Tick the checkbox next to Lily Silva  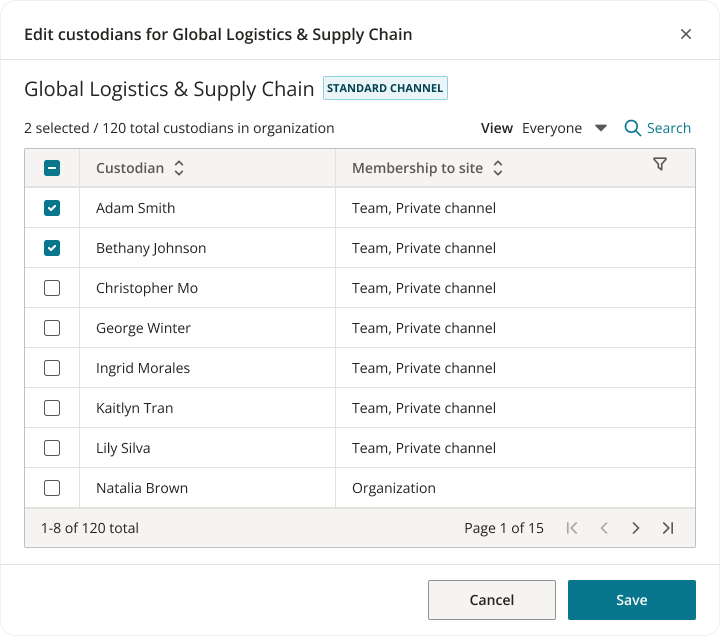coord(52,448)
